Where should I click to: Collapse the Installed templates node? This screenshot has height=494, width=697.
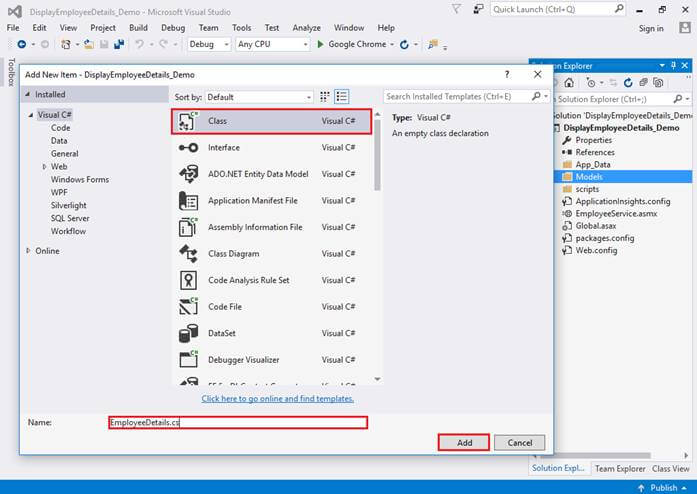coord(28,94)
